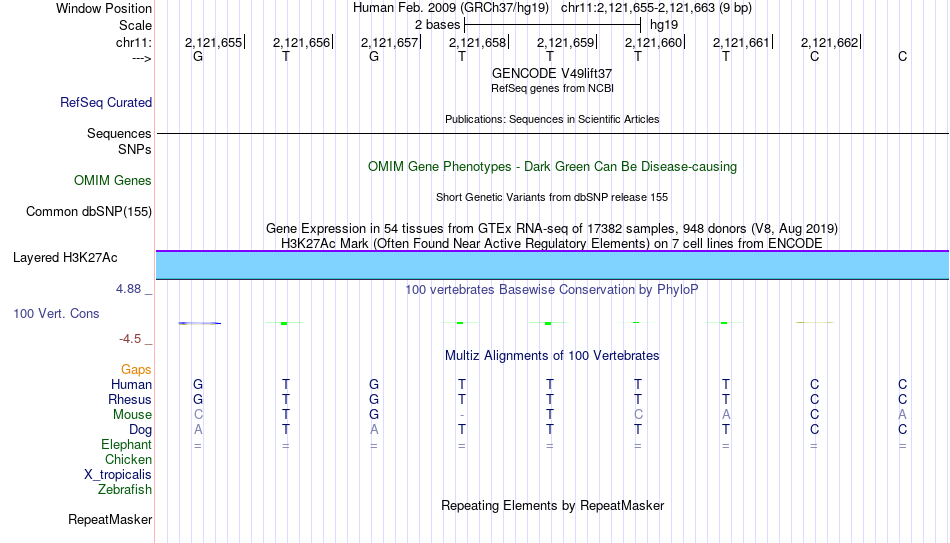Click the Window Position label

[104, 8]
